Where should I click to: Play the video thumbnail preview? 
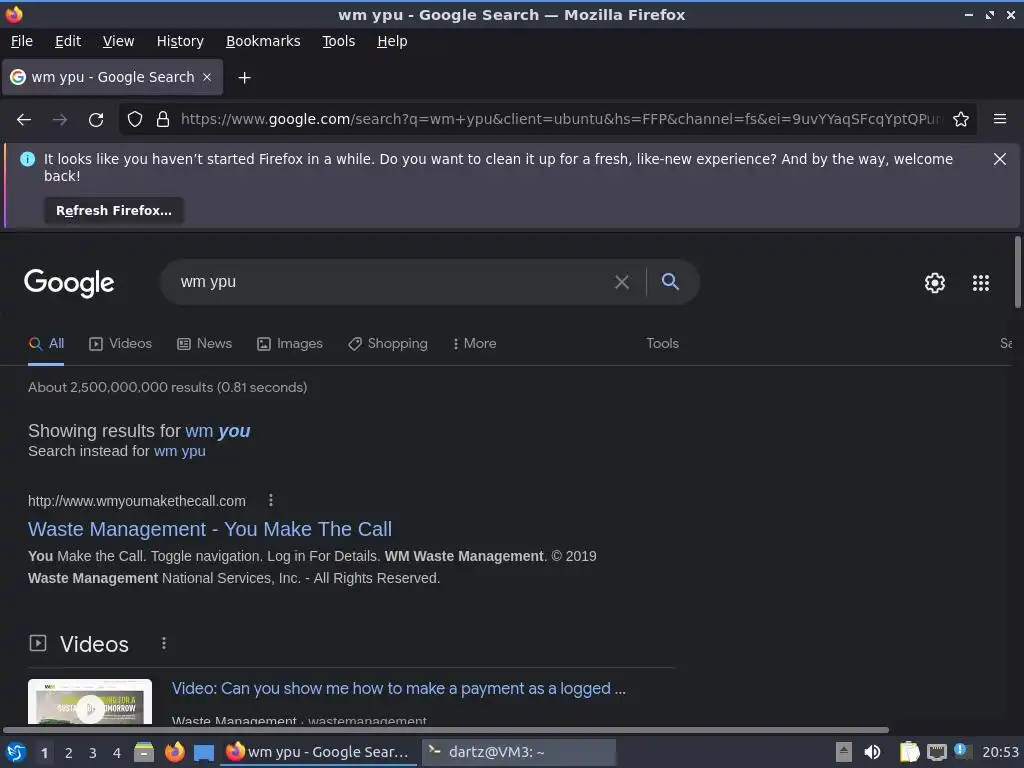click(x=90, y=701)
